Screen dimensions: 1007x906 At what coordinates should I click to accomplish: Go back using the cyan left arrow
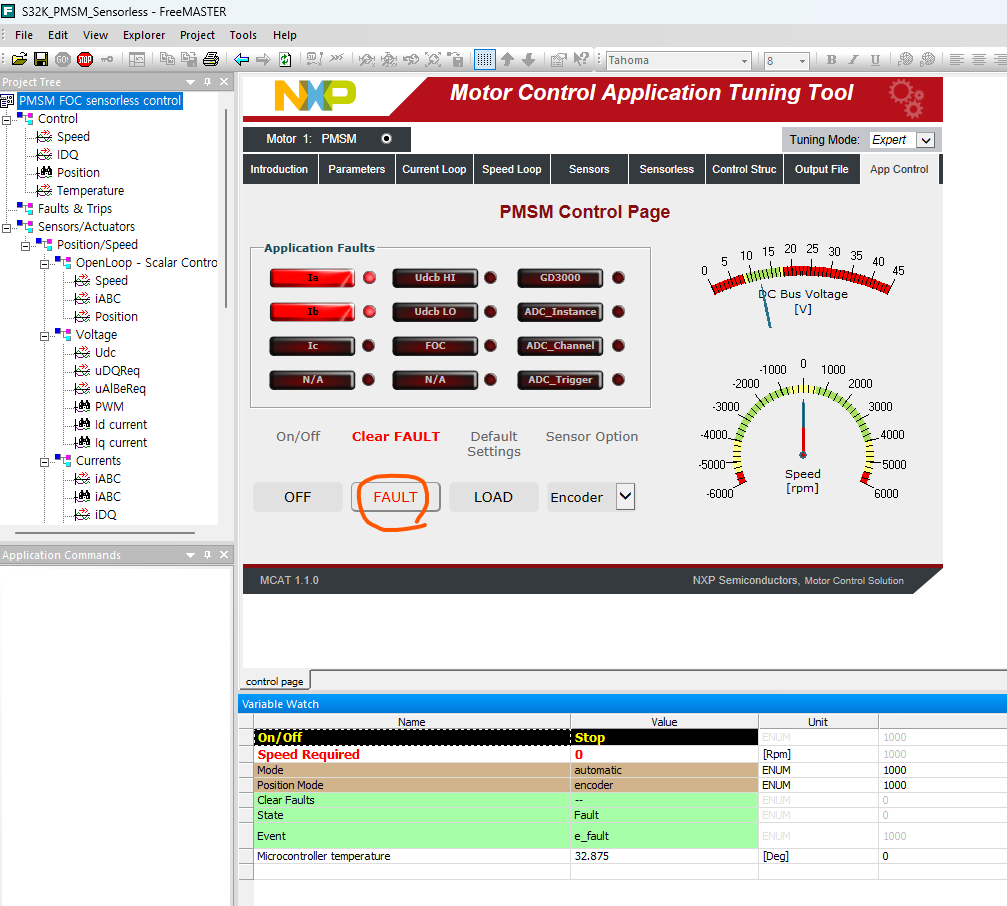pyautogui.click(x=241, y=60)
